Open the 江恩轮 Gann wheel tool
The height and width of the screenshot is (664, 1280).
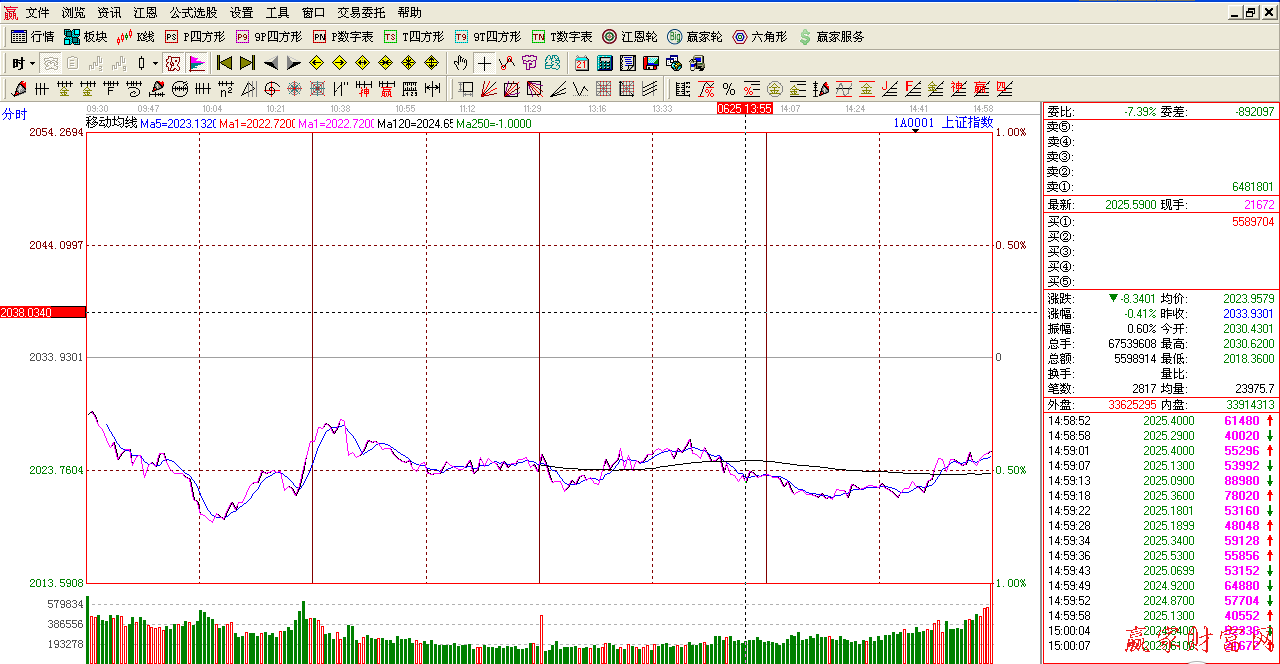click(629, 37)
